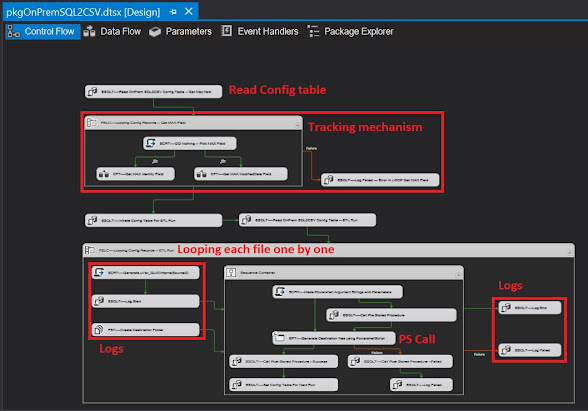Open the Package Explorer tab
The height and width of the screenshot is (411, 588).
(350, 32)
